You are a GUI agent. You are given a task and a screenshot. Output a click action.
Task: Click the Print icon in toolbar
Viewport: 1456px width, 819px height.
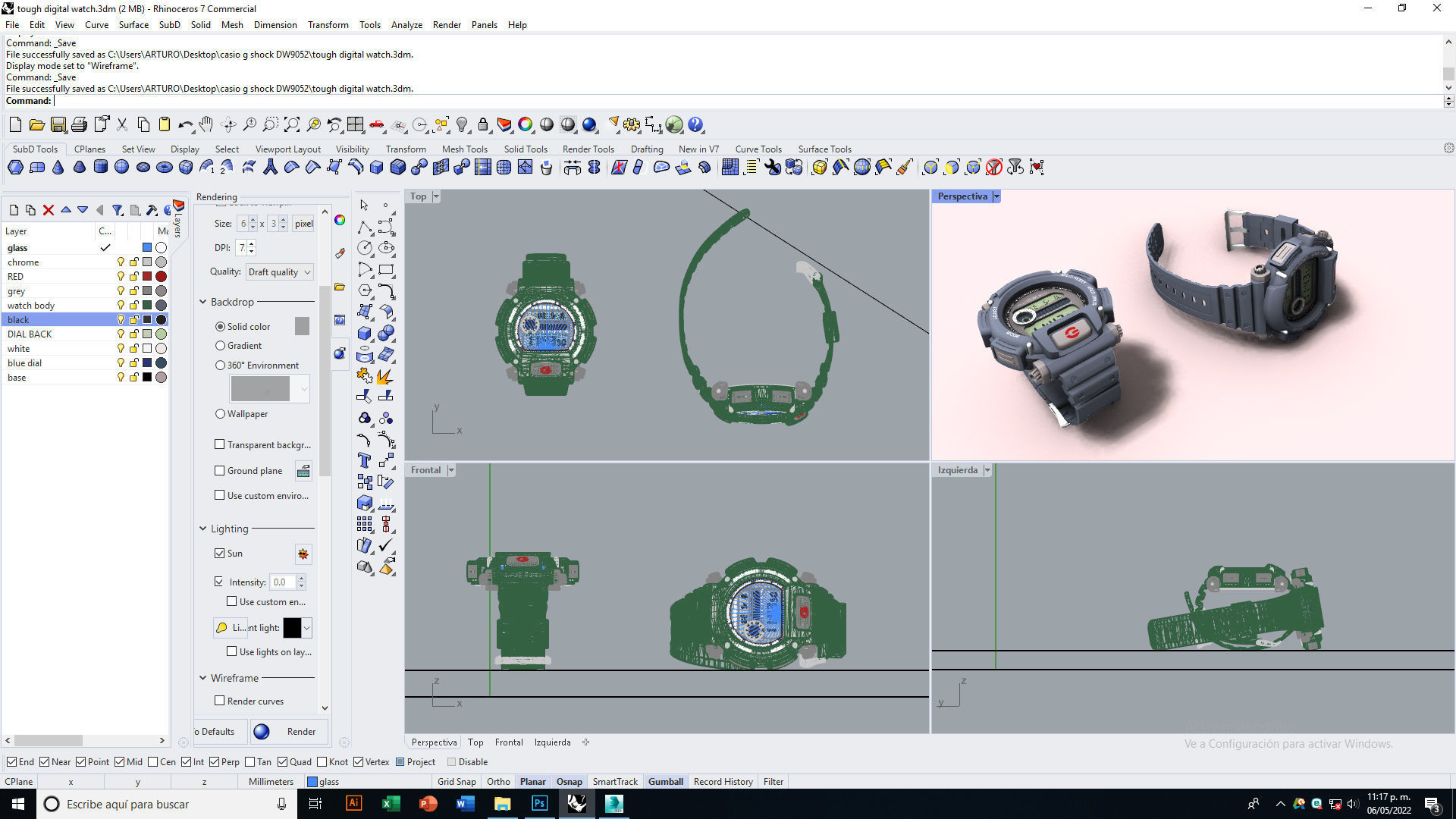(79, 124)
